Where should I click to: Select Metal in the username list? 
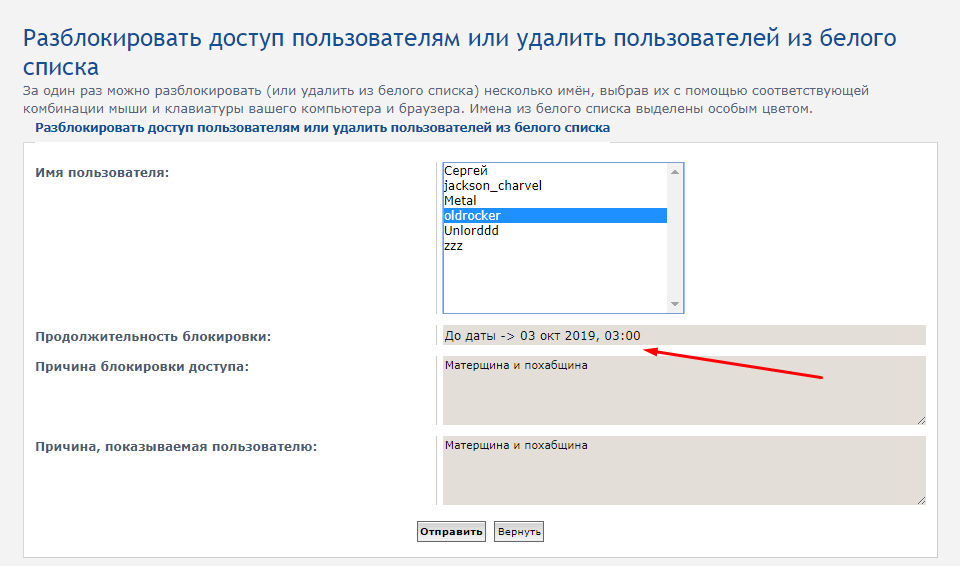coord(555,201)
